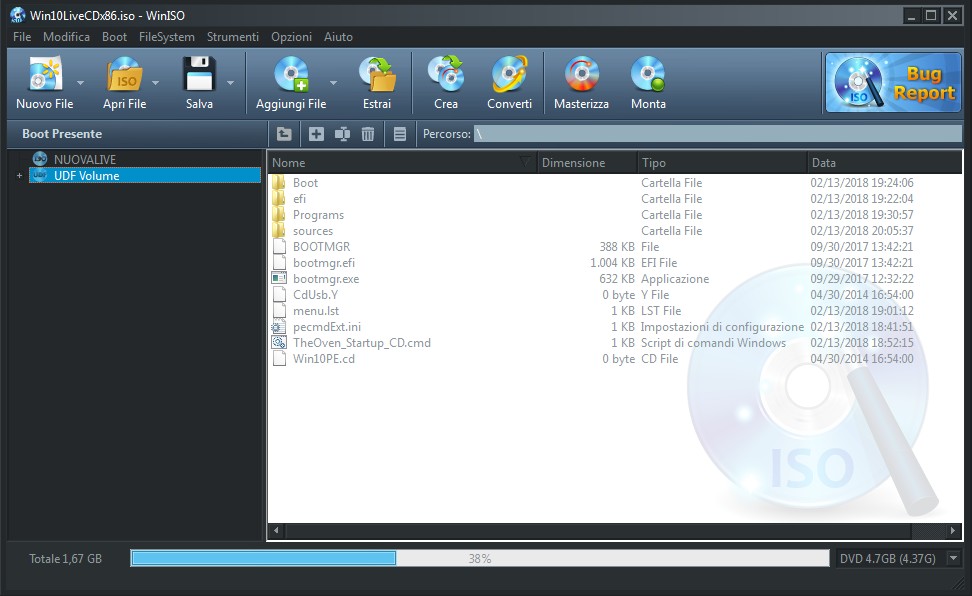Click the Apri File ISO icon

(x=125, y=74)
